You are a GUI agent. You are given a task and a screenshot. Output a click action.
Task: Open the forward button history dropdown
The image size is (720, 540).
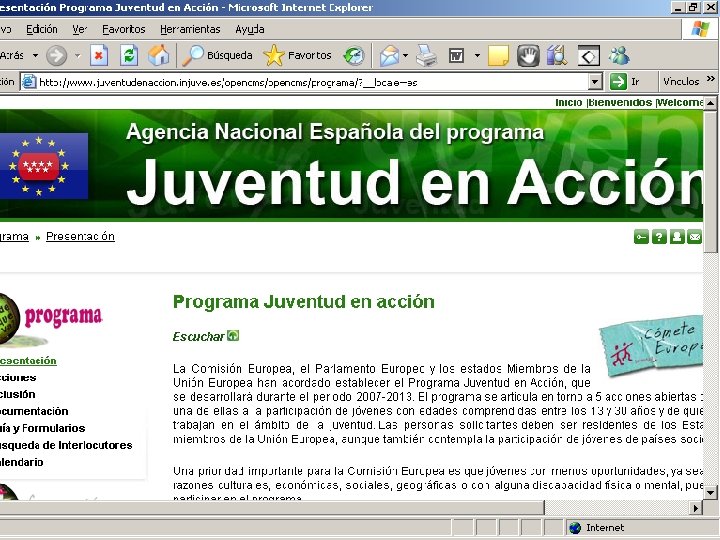tap(77, 56)
